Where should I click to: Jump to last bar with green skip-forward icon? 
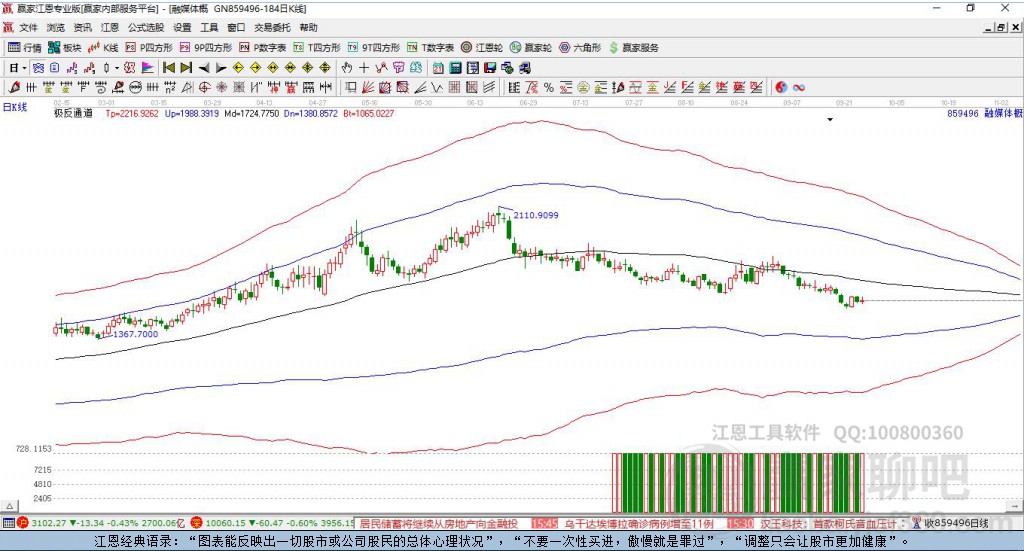(x=186, y=68)
